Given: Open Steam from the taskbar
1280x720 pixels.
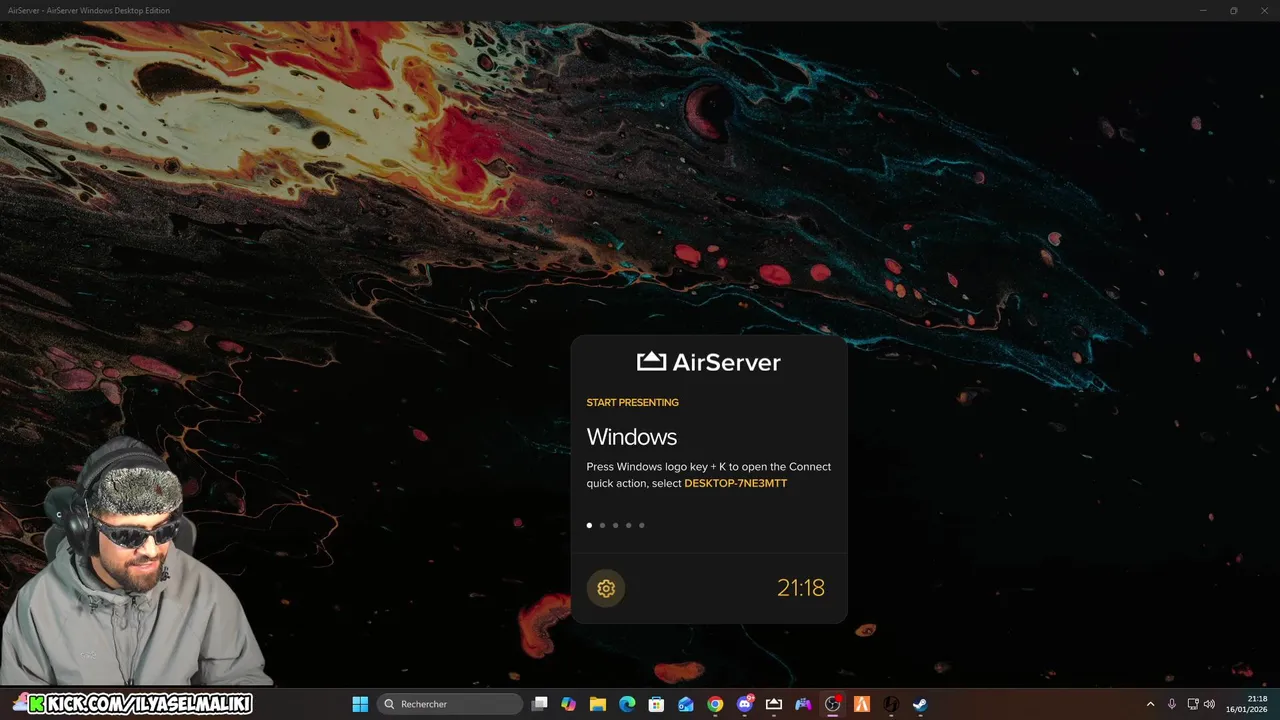Looking at the screenshot, I should pos(920,704).
